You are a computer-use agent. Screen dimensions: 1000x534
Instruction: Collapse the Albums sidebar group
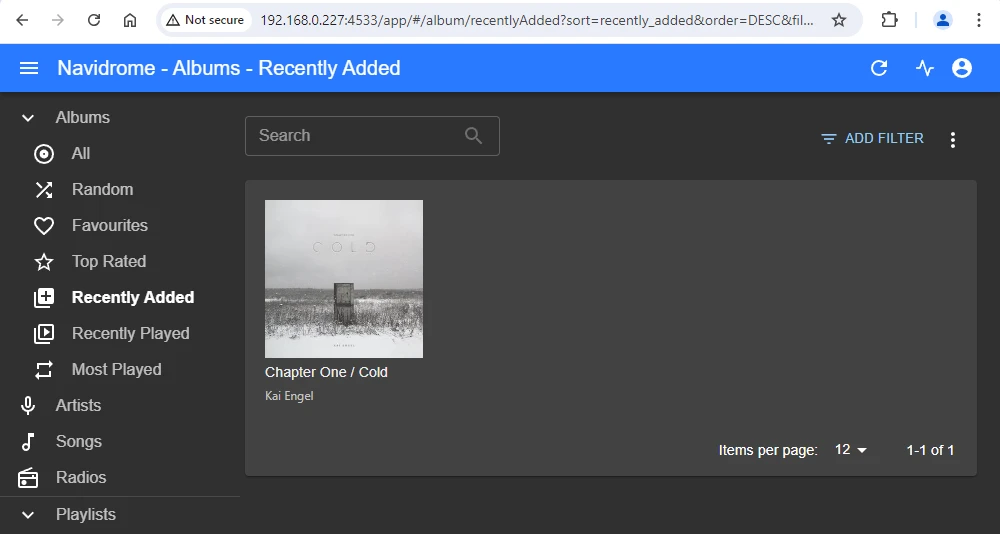28,118
